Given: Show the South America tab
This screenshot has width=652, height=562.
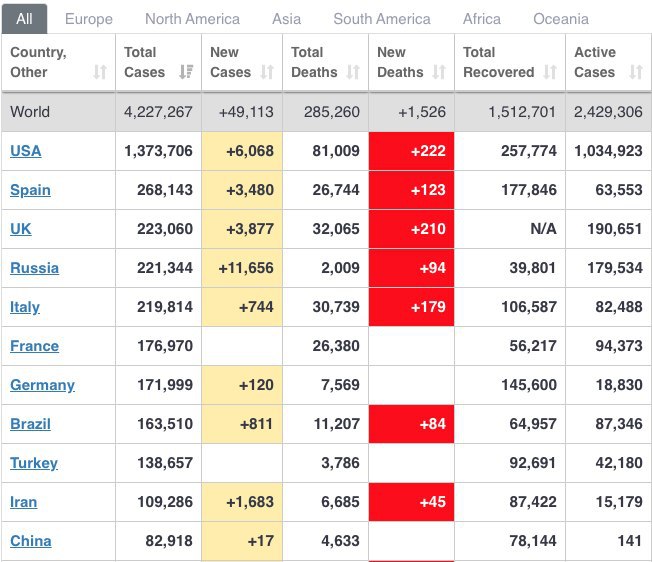Looking at the screenshot, I should [x=382, y=19].
